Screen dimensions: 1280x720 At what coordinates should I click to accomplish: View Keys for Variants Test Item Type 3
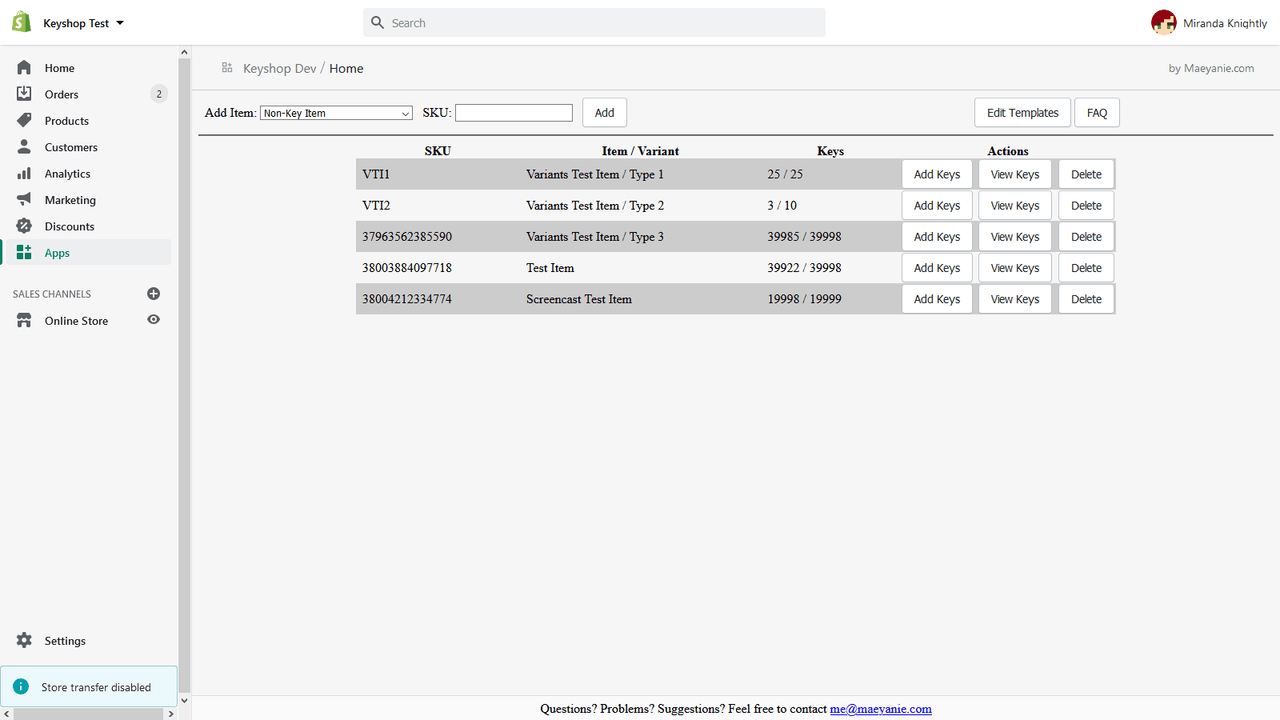pos(1015,237)
